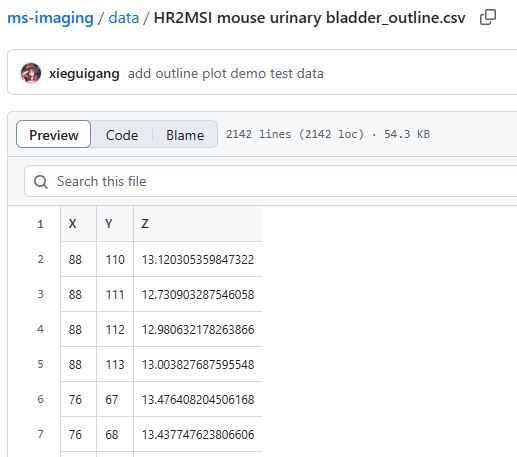Open xieguigang's user profile link
The image size is (517, 457).
click(84, 73)
